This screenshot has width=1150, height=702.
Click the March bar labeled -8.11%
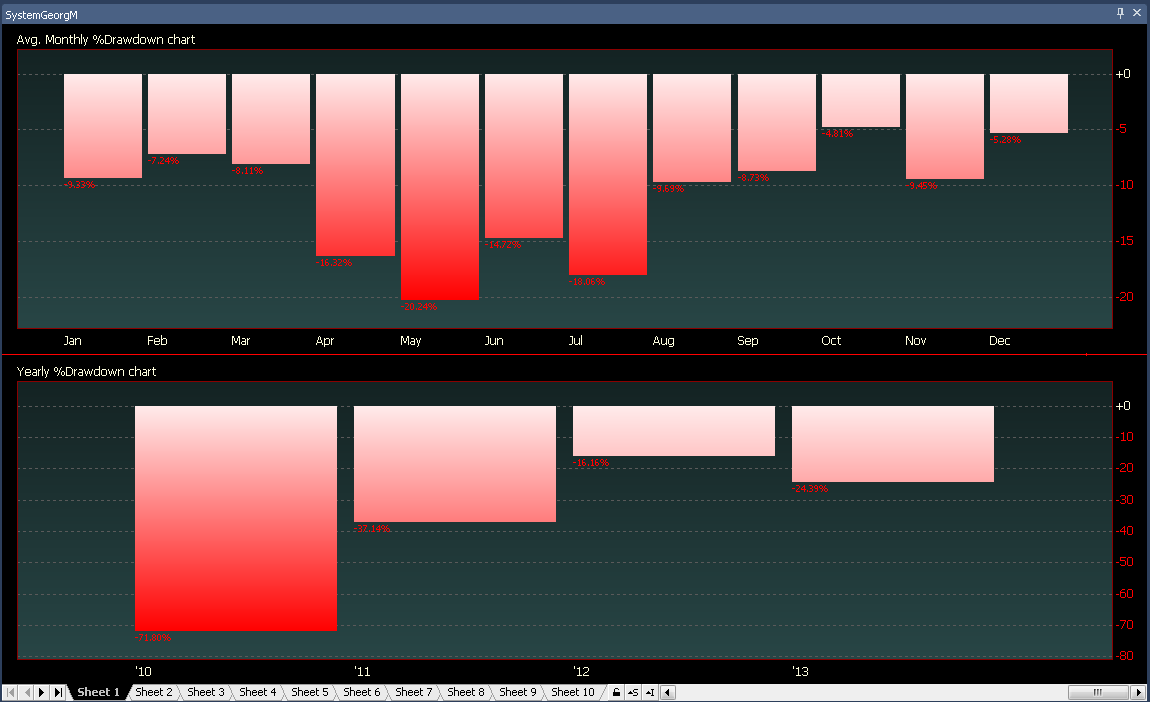[x=271, y=119]
